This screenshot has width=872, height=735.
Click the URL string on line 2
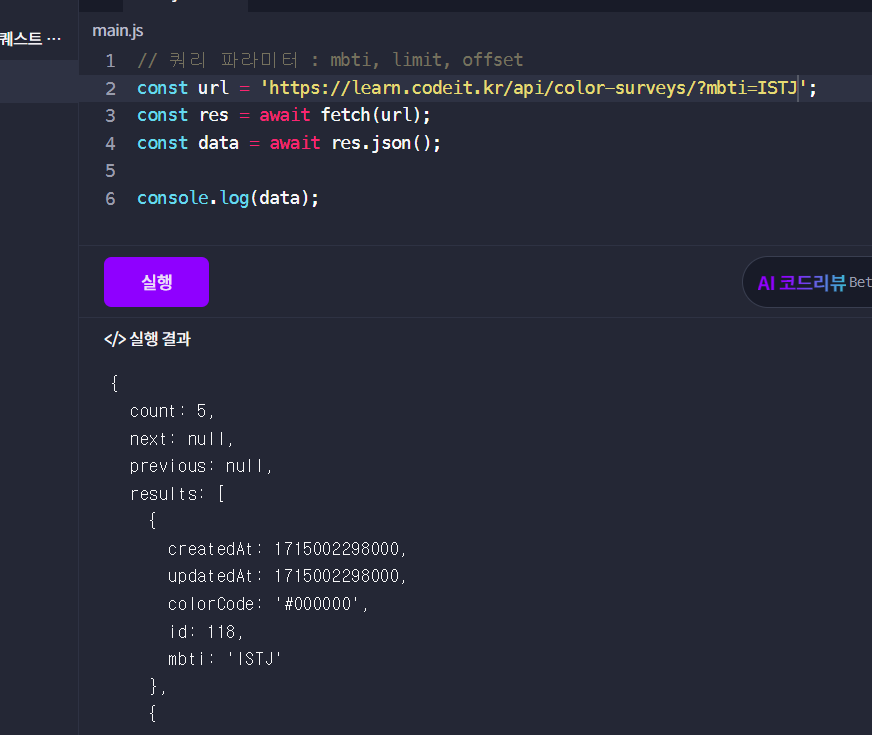533,88
